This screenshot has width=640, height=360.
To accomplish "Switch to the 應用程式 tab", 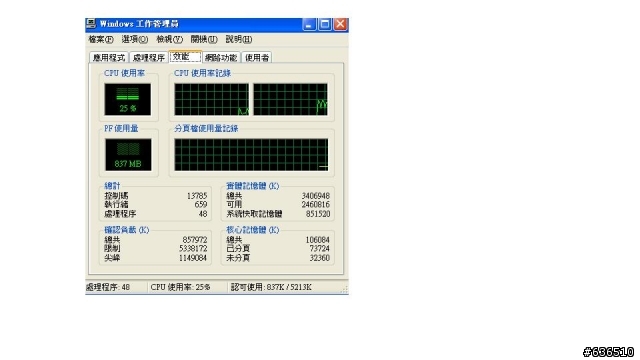I will point(109,58).
